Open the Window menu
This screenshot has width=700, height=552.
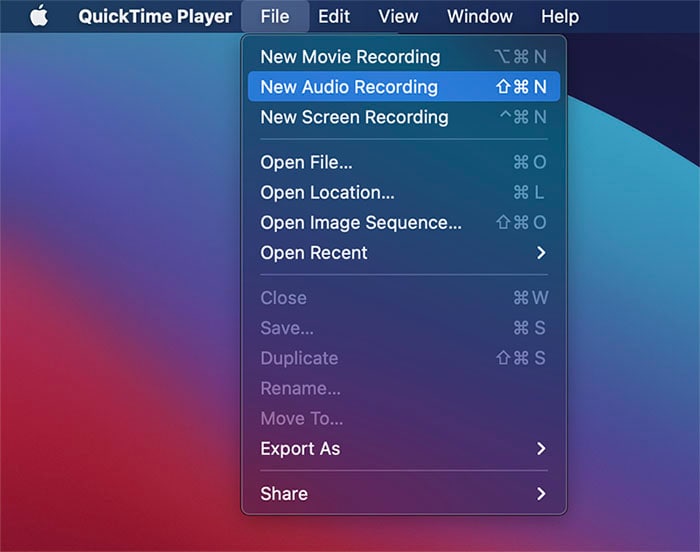coord(480,17)
